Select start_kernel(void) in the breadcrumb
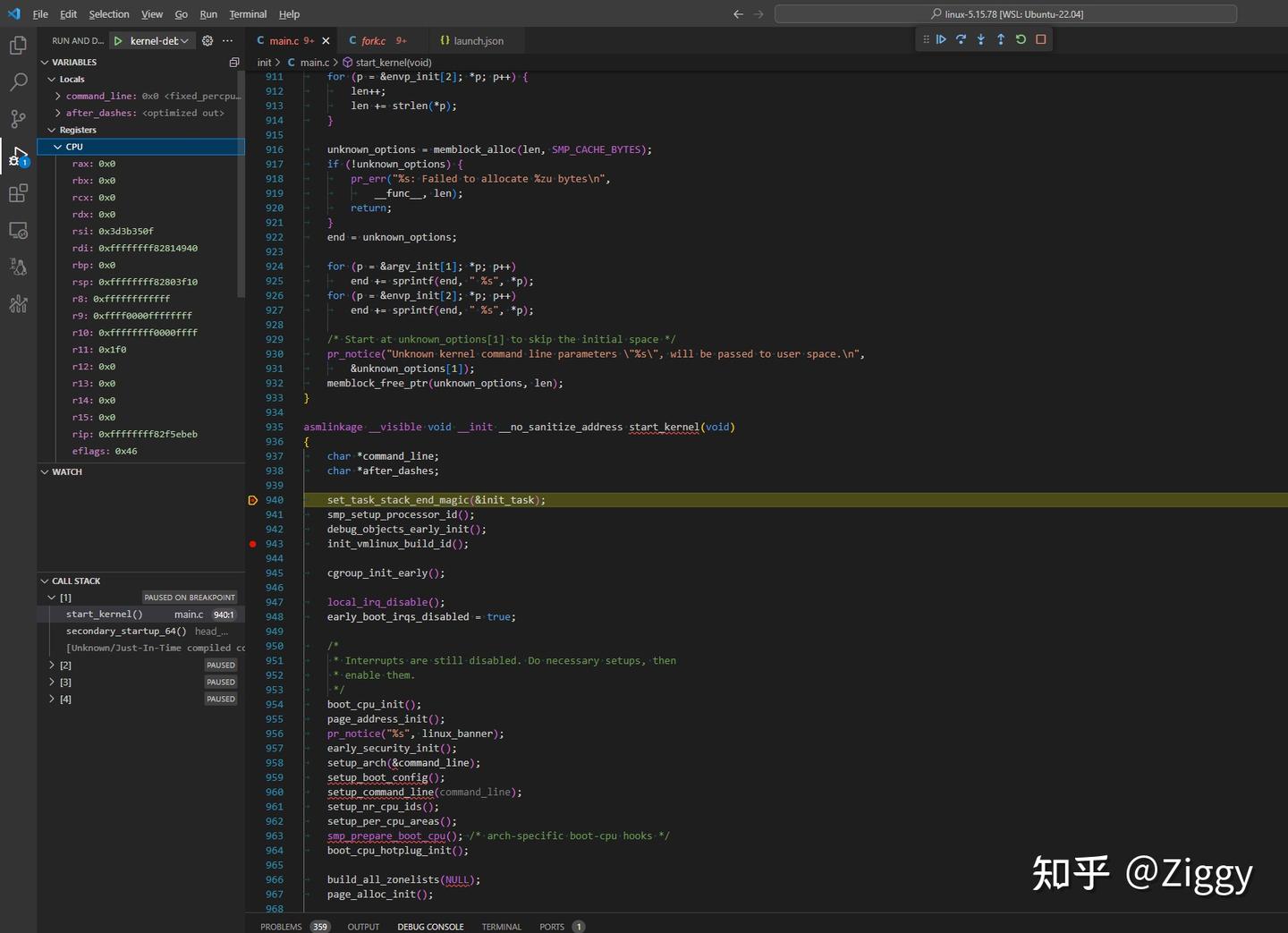The width and height of the screenshot is (1288, 933). coord(392,63)
